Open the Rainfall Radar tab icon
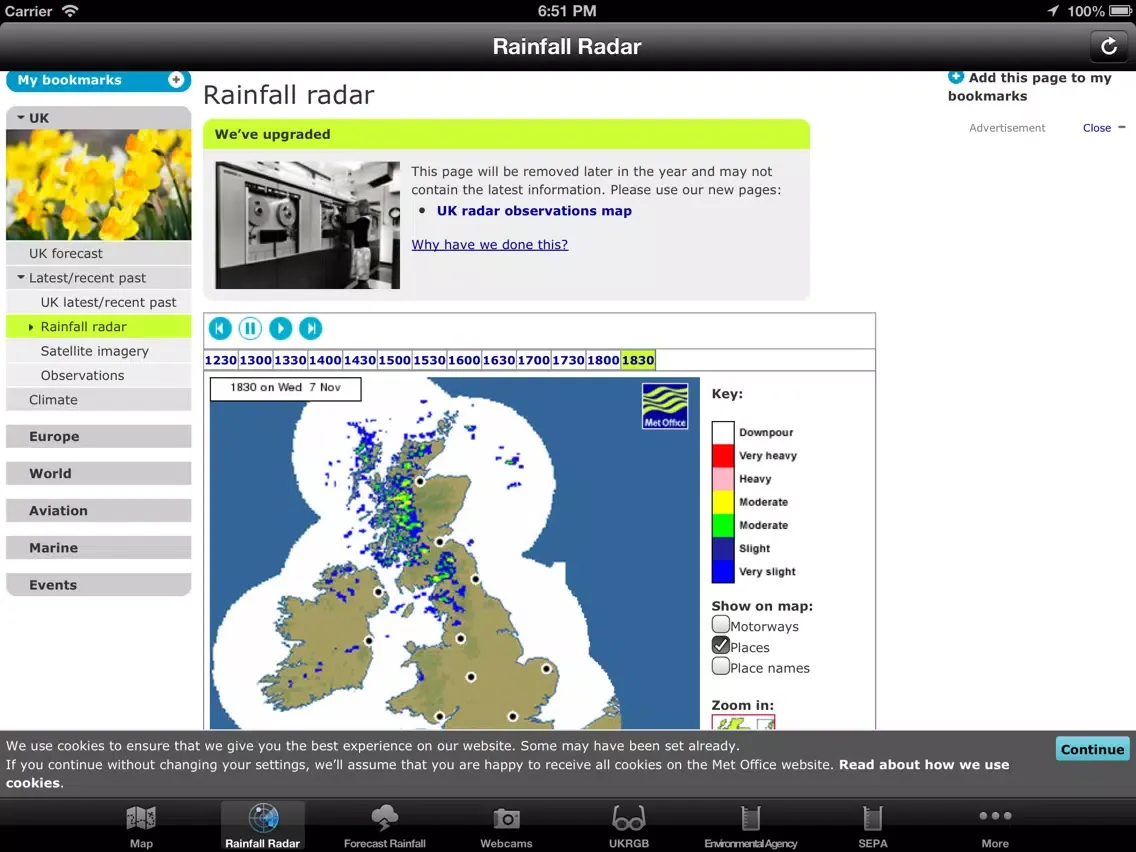 click(262, 826)
